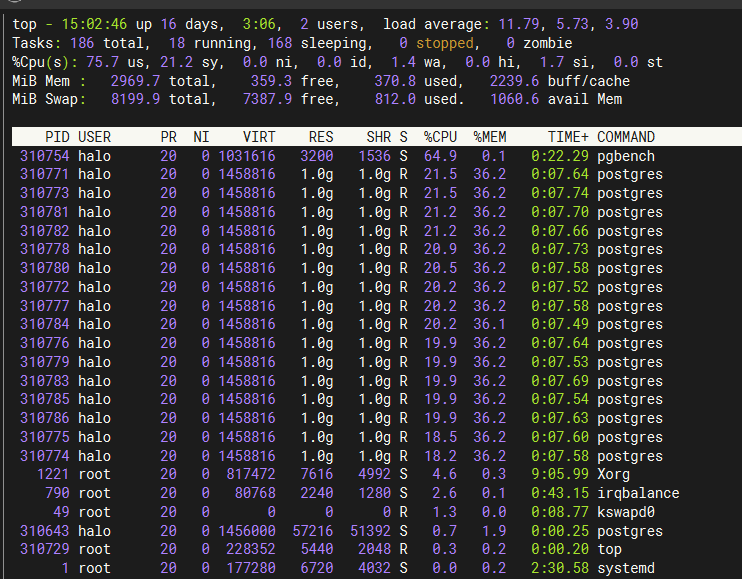
Task: Click the Xorg command name
Action: tap(613, 474)
